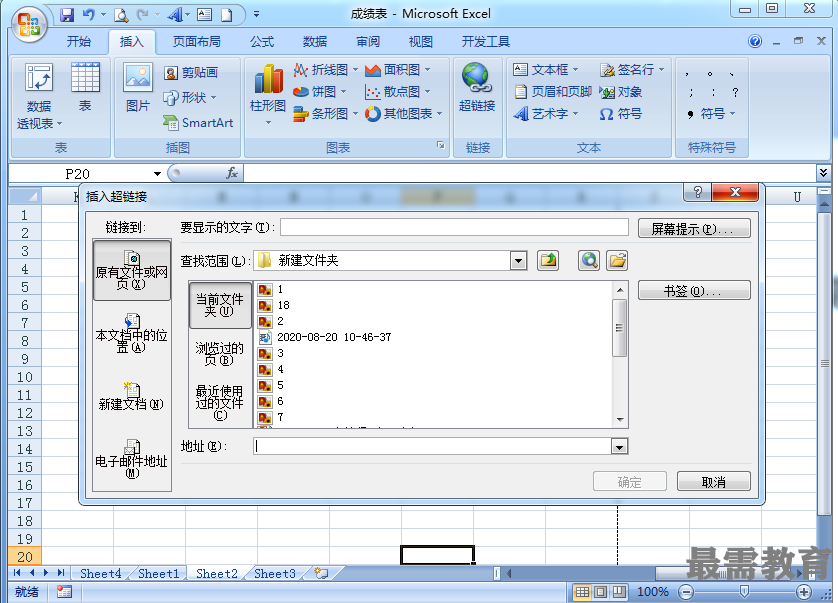Insert a Picture from the ribbon
The image size is (838, 603).
(x=138, y=87)
